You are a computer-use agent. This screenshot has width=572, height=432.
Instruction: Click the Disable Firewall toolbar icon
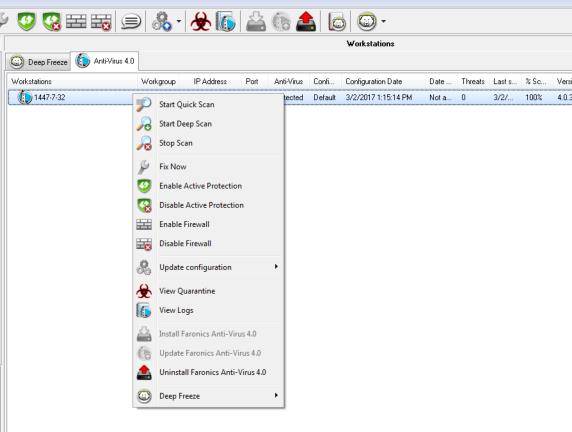tap(101, 22)
